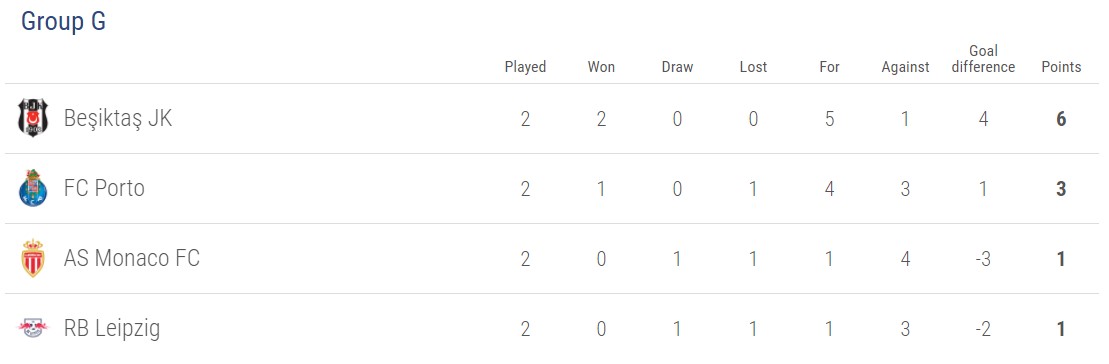Click the Beşiktaş JK club crest
This screenshot has height=364, width=1109.
pyautogui.click(x=33, y=119)
